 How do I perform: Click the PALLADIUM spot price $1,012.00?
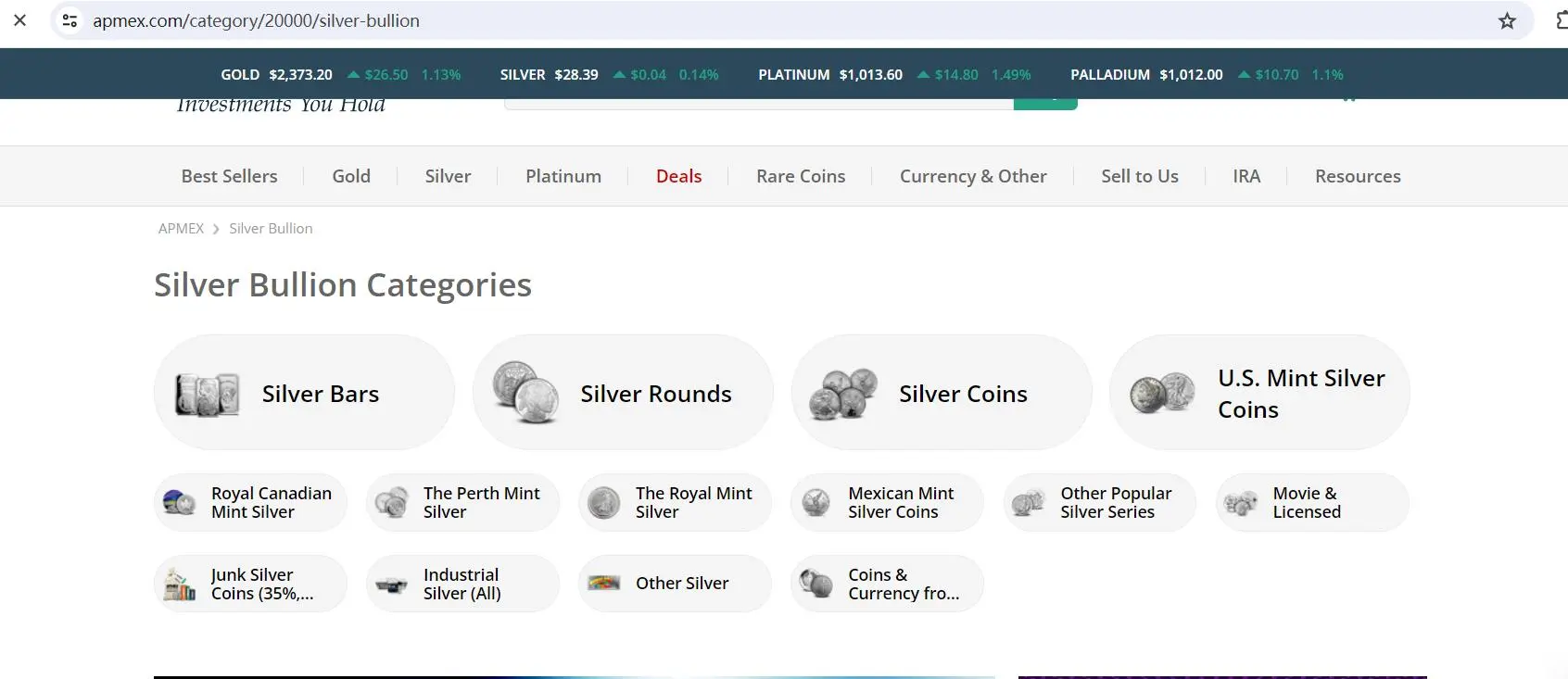pos(1191,75)
